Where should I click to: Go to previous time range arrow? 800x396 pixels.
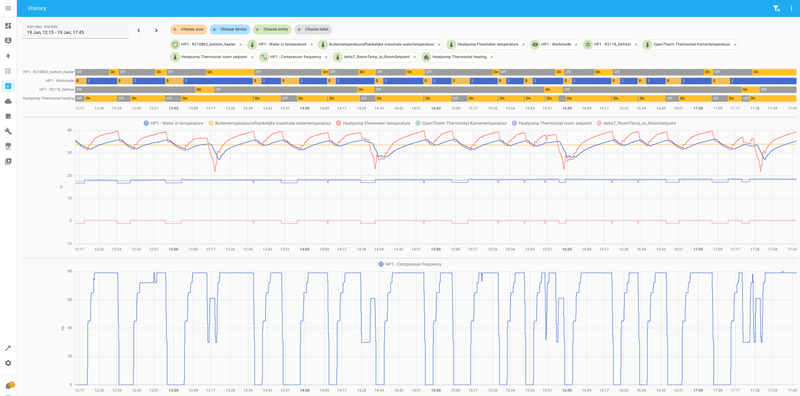pos(139,31)
